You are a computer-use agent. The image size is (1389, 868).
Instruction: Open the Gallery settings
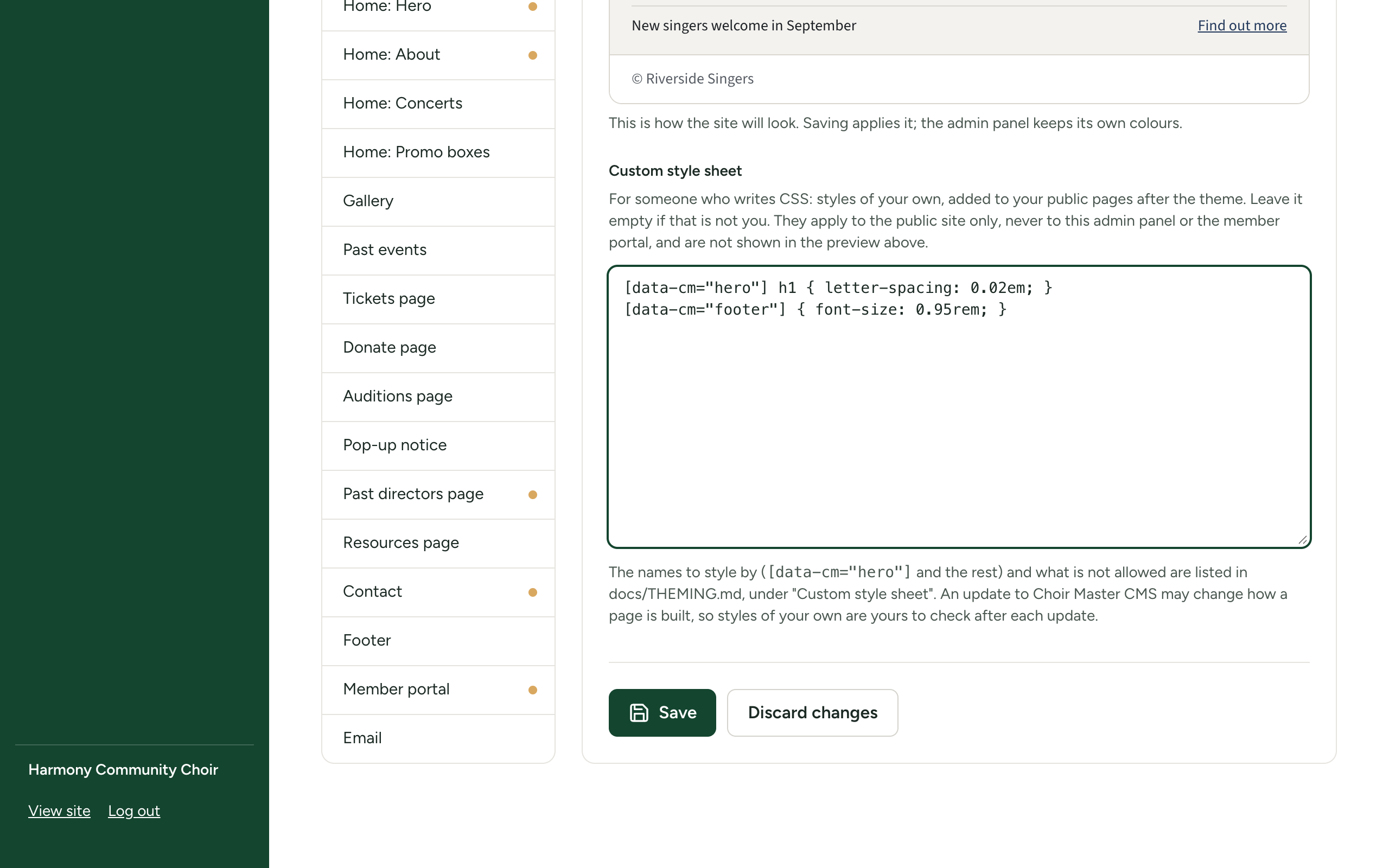(438, 201)
